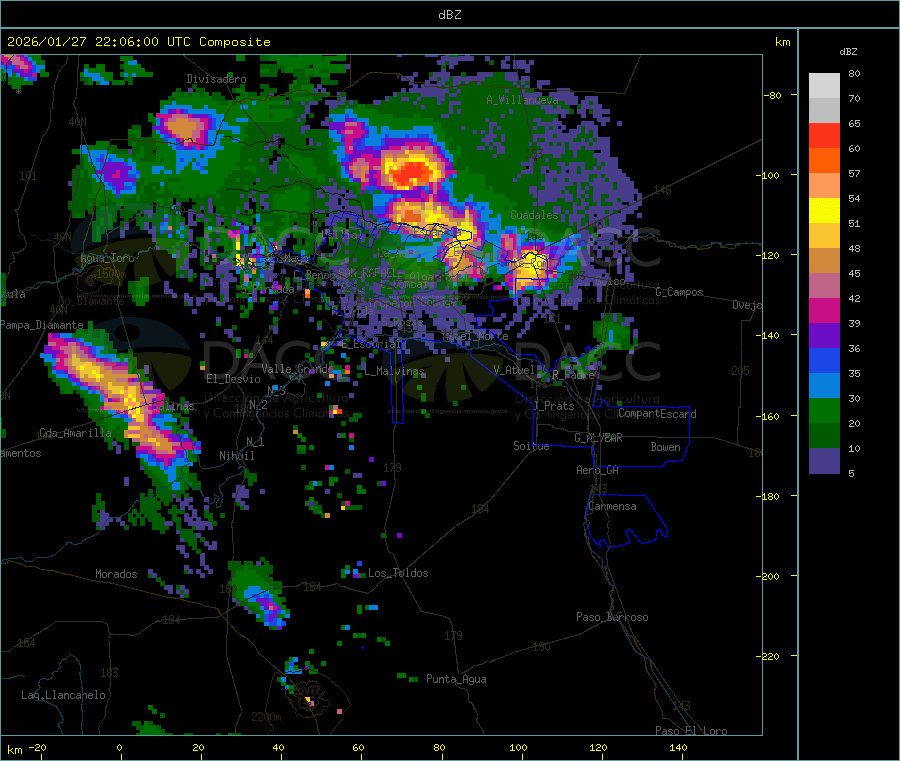This screenshot has height=761, width=900.
Task: Click the Bowen town label
Action: point(665,447)
